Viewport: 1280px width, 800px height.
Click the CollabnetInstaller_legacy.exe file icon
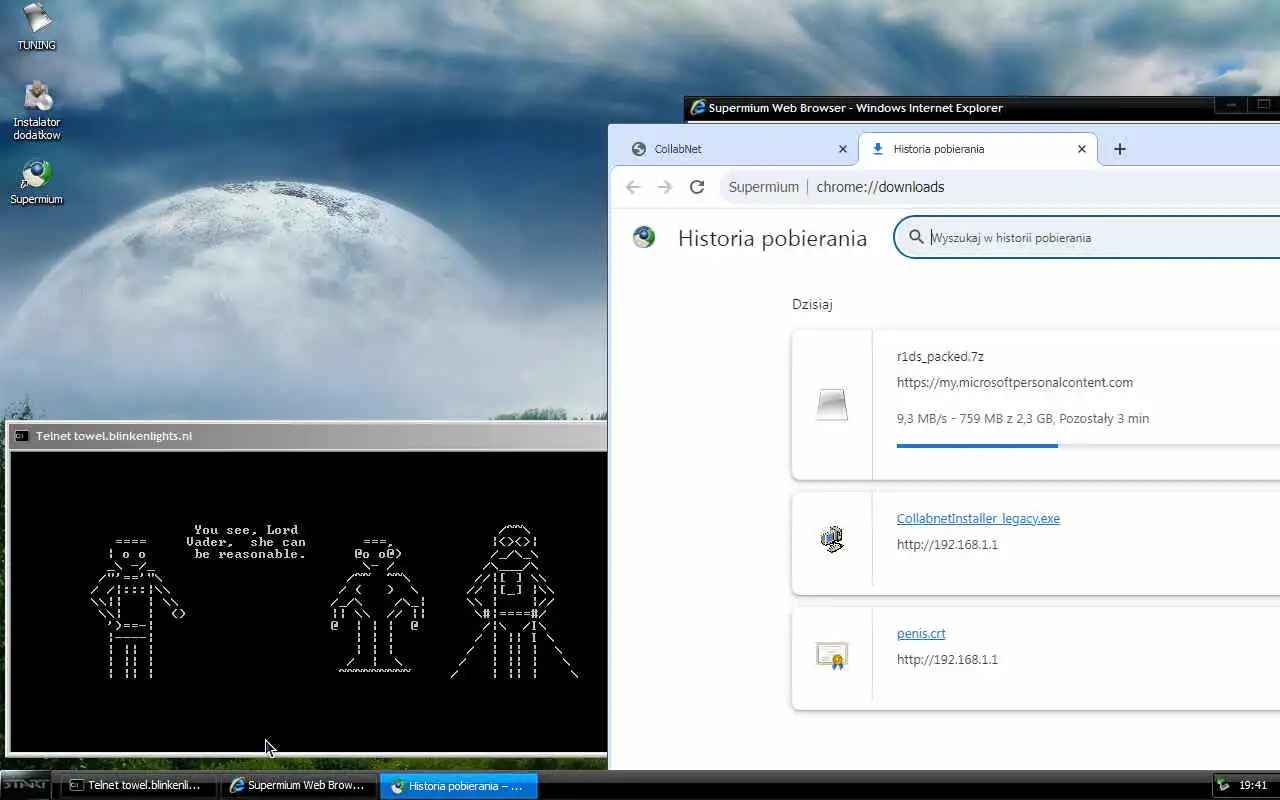point(832,539)
